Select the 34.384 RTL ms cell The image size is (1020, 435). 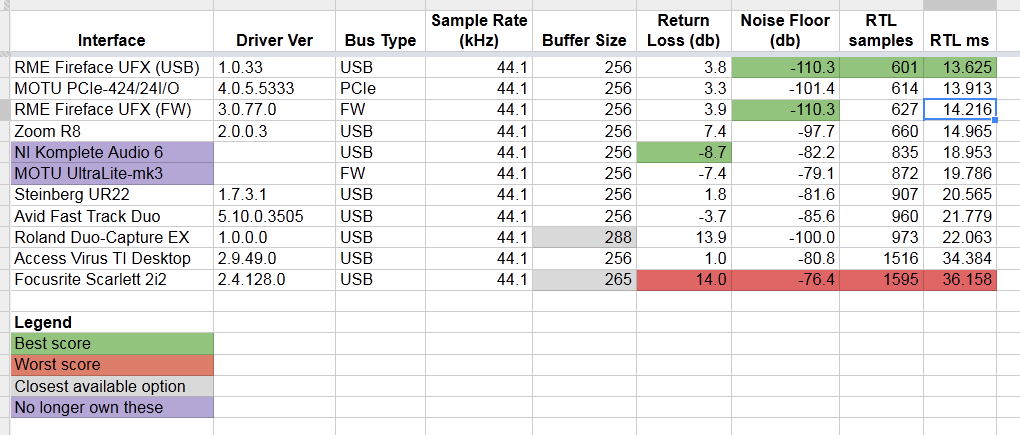click(x=960, y=259)
